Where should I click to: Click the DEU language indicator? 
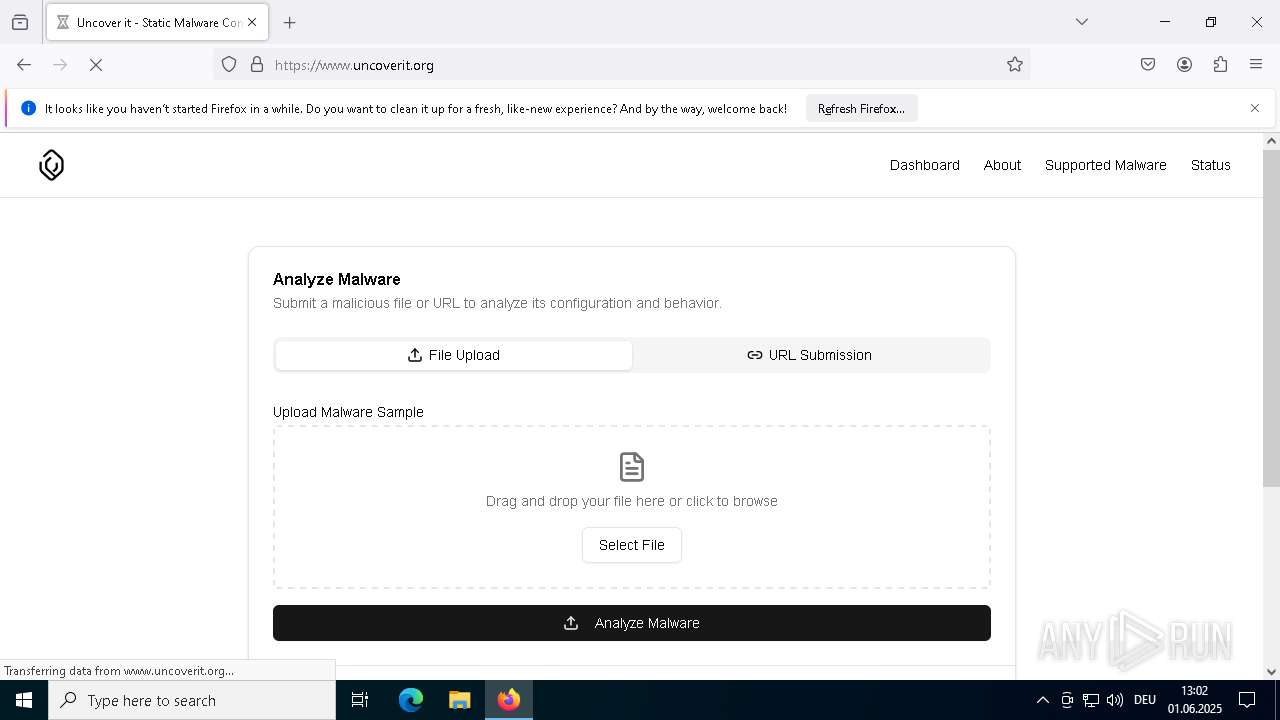1145,700
